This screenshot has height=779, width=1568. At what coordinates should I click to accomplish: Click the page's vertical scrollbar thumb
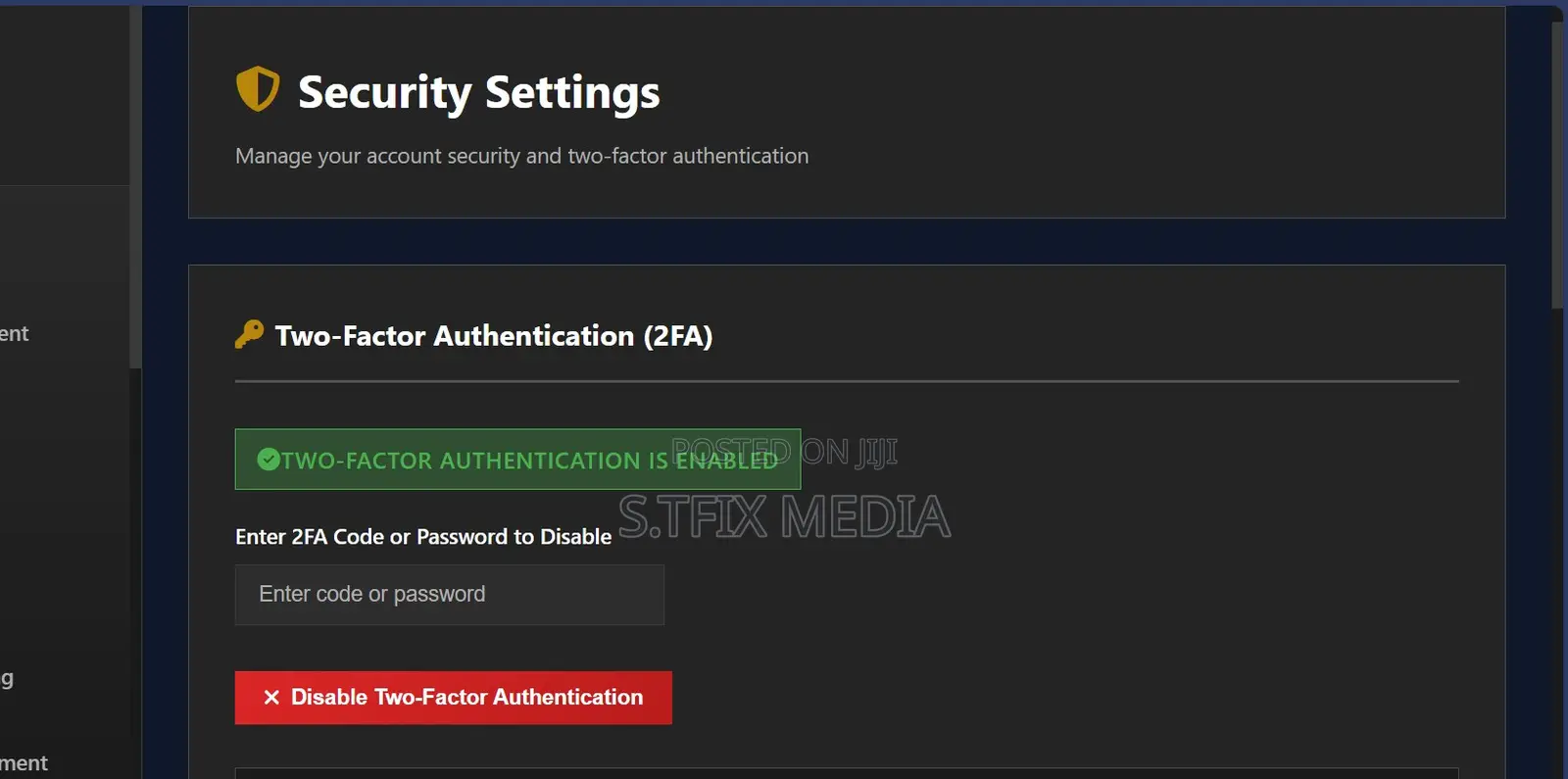click(1558, 165)
